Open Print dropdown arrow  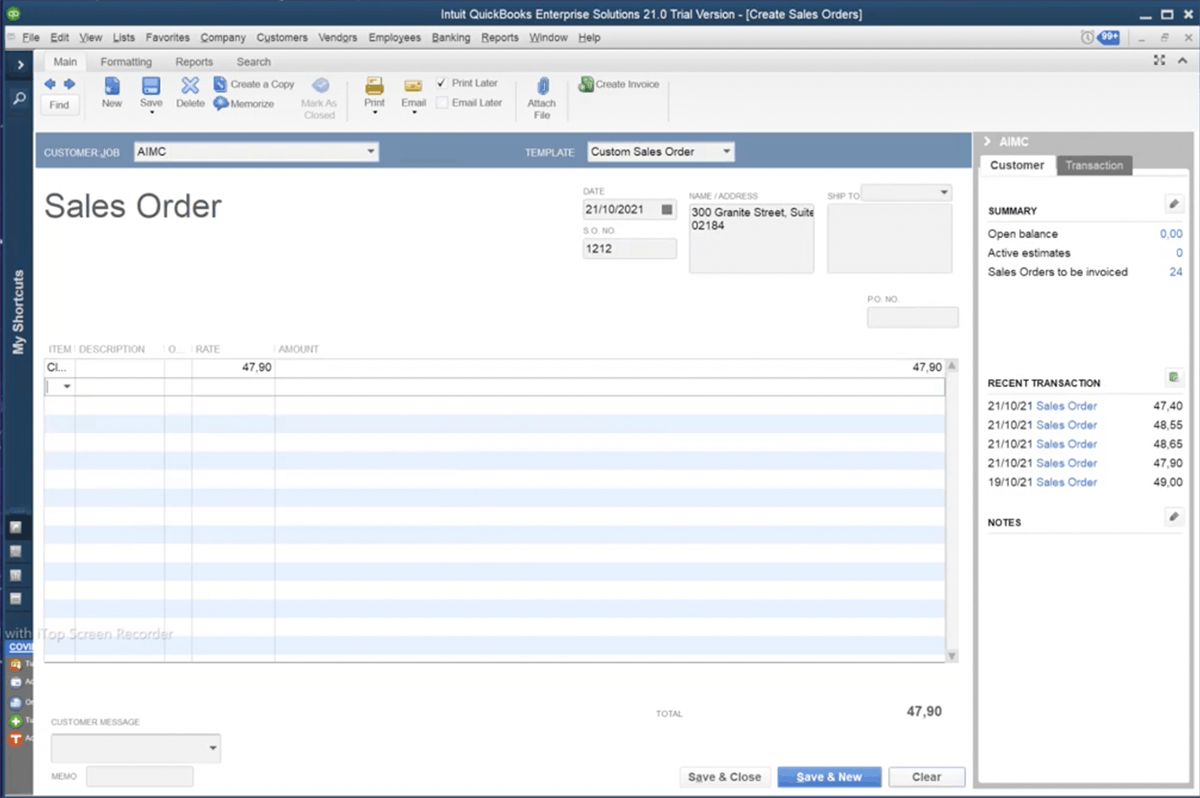[374, 113]
